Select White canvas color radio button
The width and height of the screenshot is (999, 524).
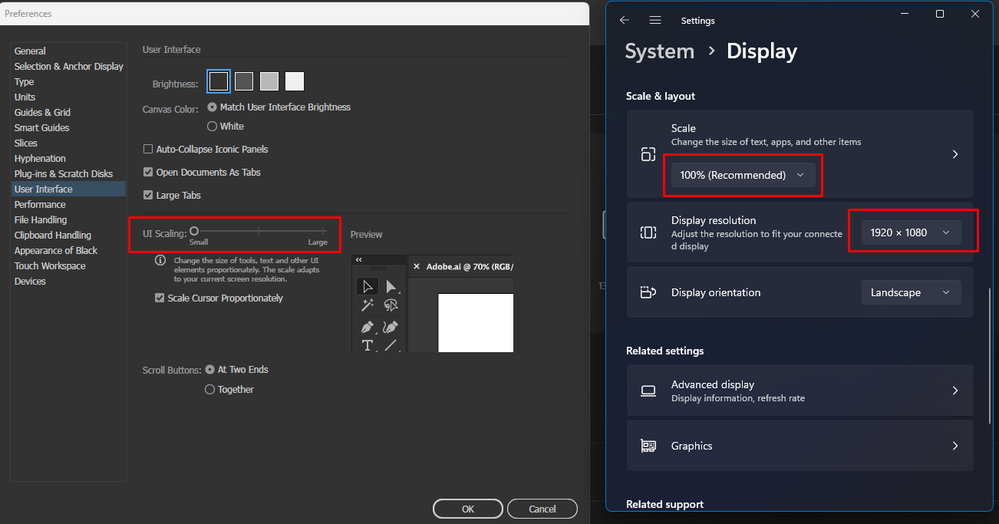212,126
